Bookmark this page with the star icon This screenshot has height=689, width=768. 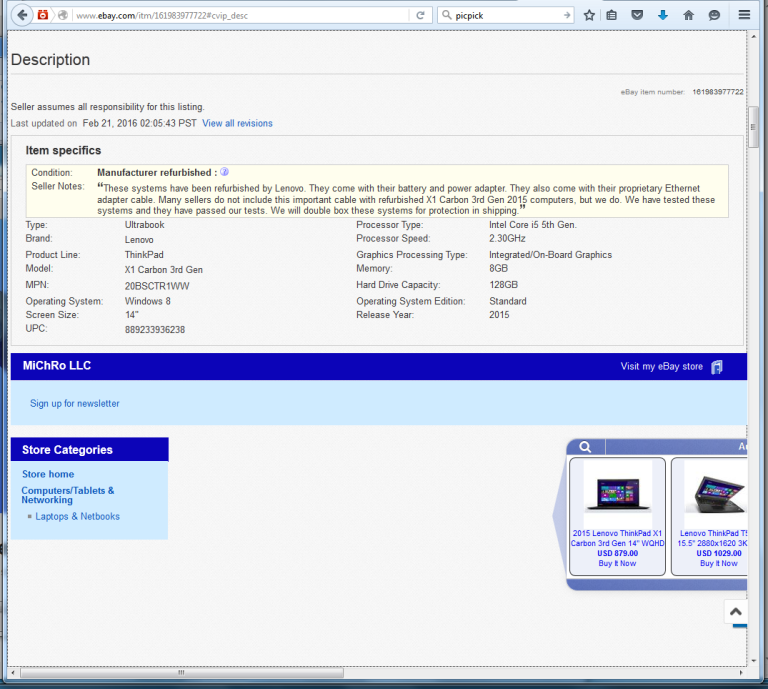[x=589, y=15]
